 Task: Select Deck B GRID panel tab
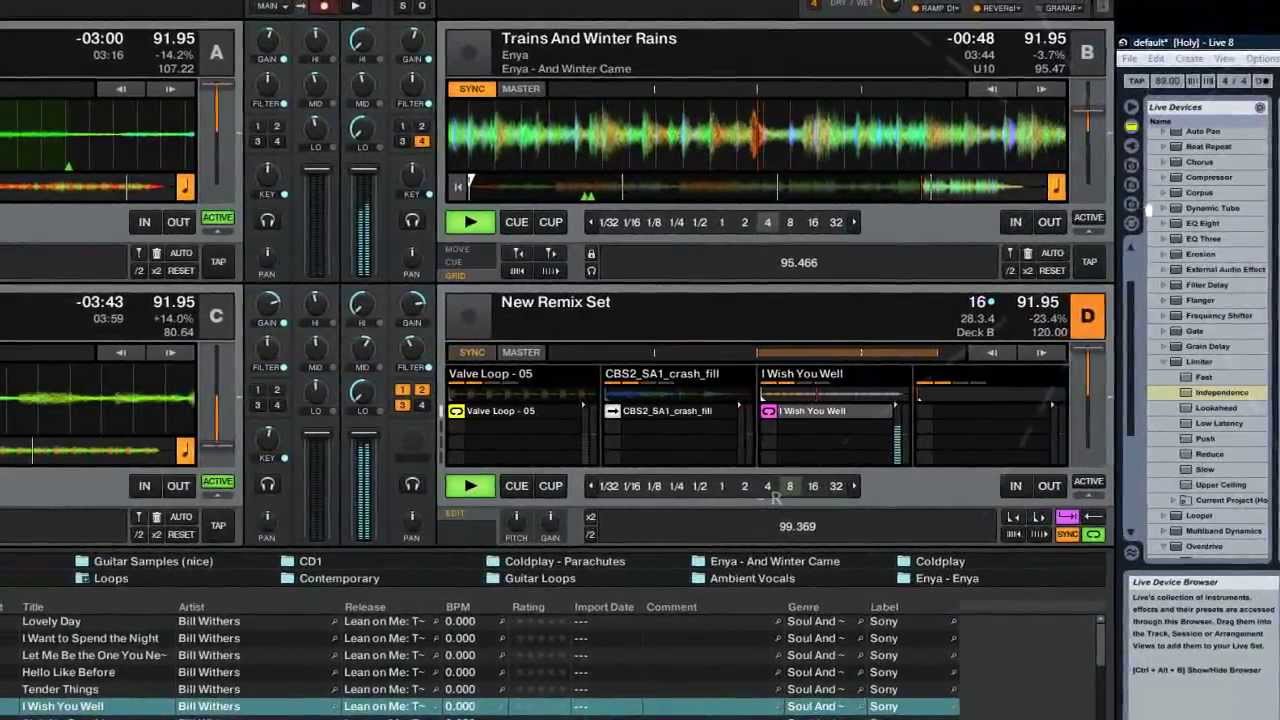[x=456, y=275]
